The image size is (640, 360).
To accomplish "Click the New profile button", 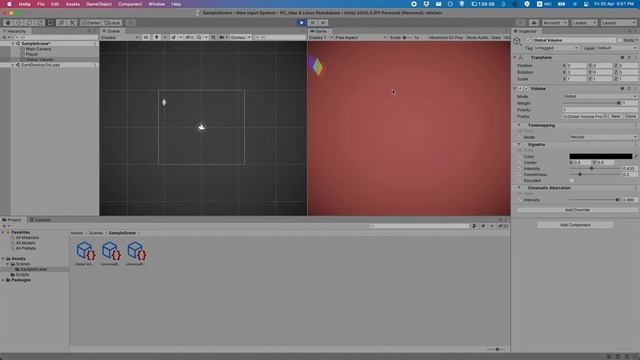I will (616, 116).
